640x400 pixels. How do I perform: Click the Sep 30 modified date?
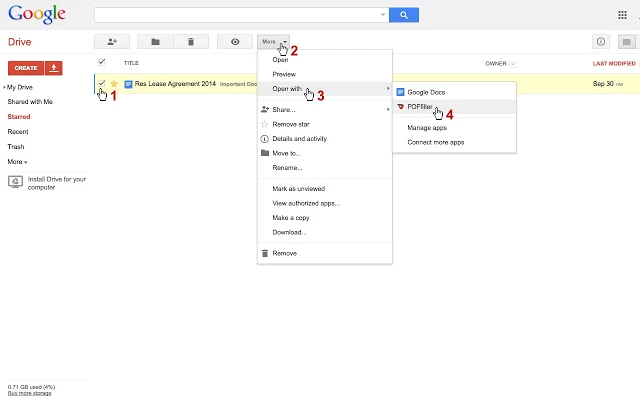click(x=603, y=84)
